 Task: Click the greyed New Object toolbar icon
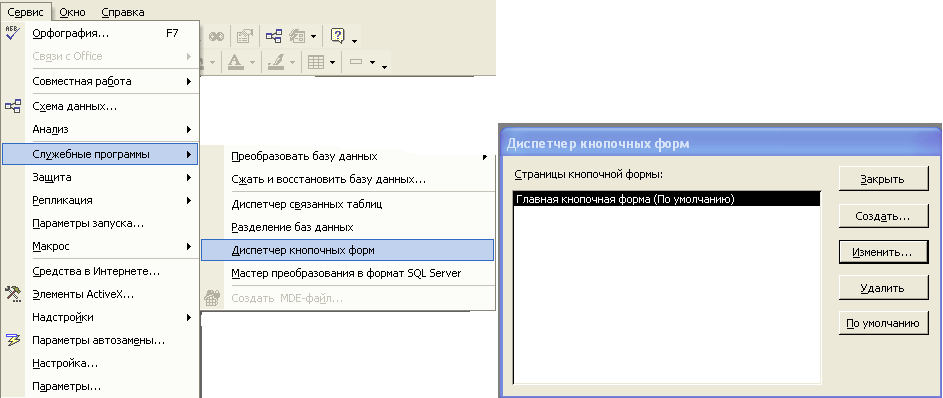coord(298,37)
